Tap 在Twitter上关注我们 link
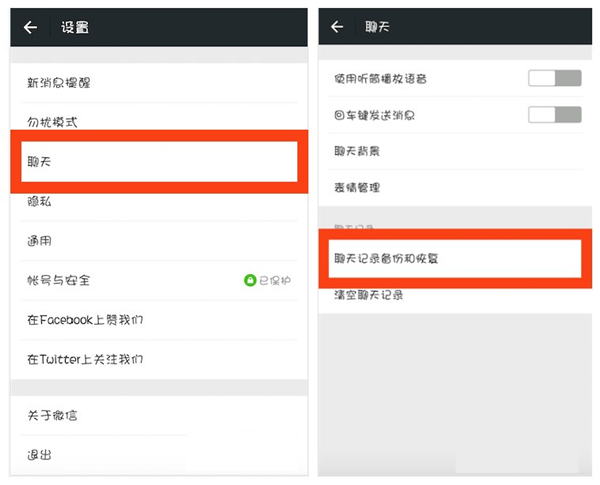This screenshot has width=600, height=485. (x=159, y=359)
